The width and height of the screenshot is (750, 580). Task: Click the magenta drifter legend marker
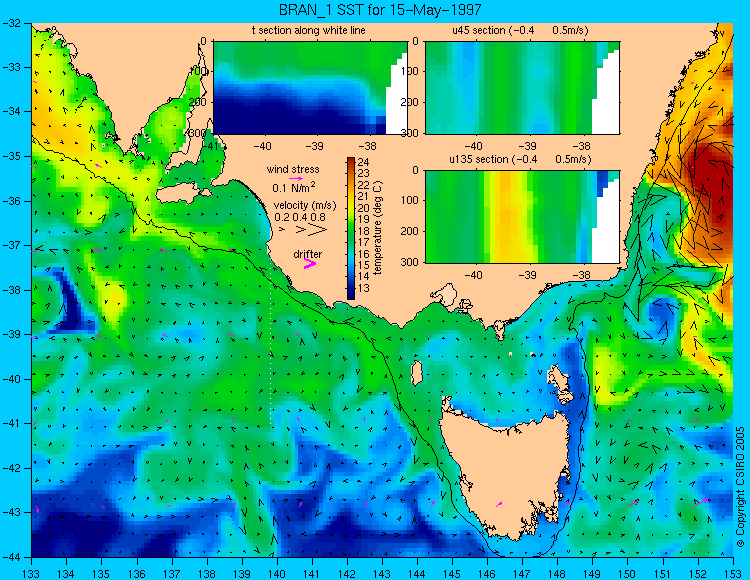310,264
